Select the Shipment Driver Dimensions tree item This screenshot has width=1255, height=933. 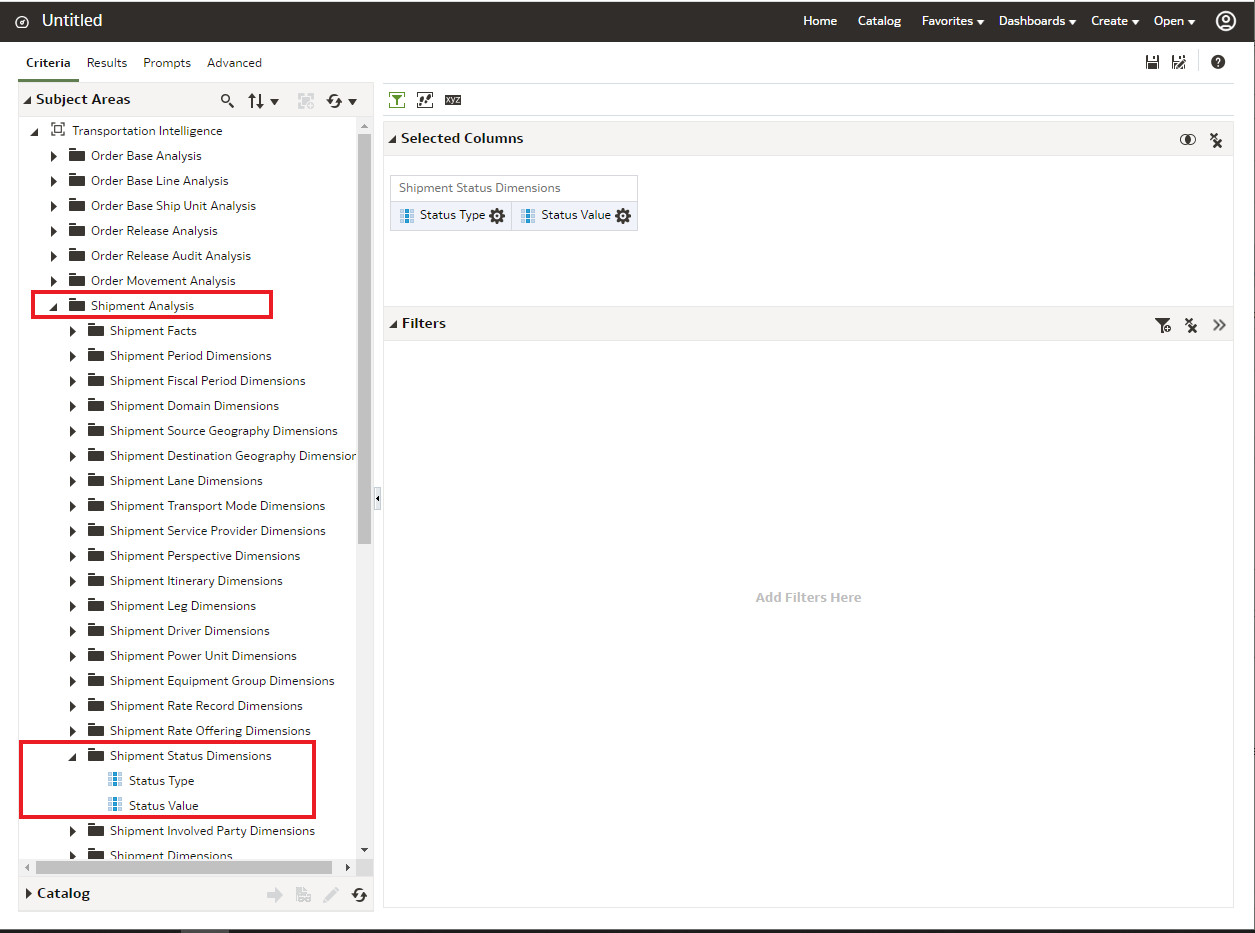(190, 631)
